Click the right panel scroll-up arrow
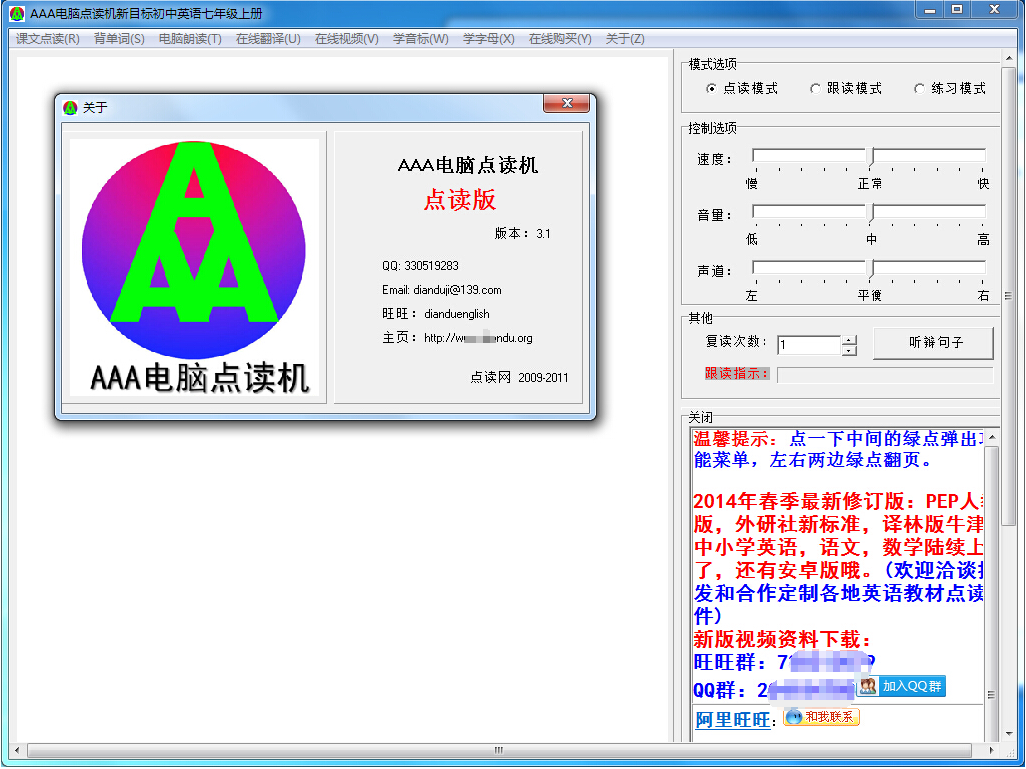Screen dimensions: 1026x769 1008,58
